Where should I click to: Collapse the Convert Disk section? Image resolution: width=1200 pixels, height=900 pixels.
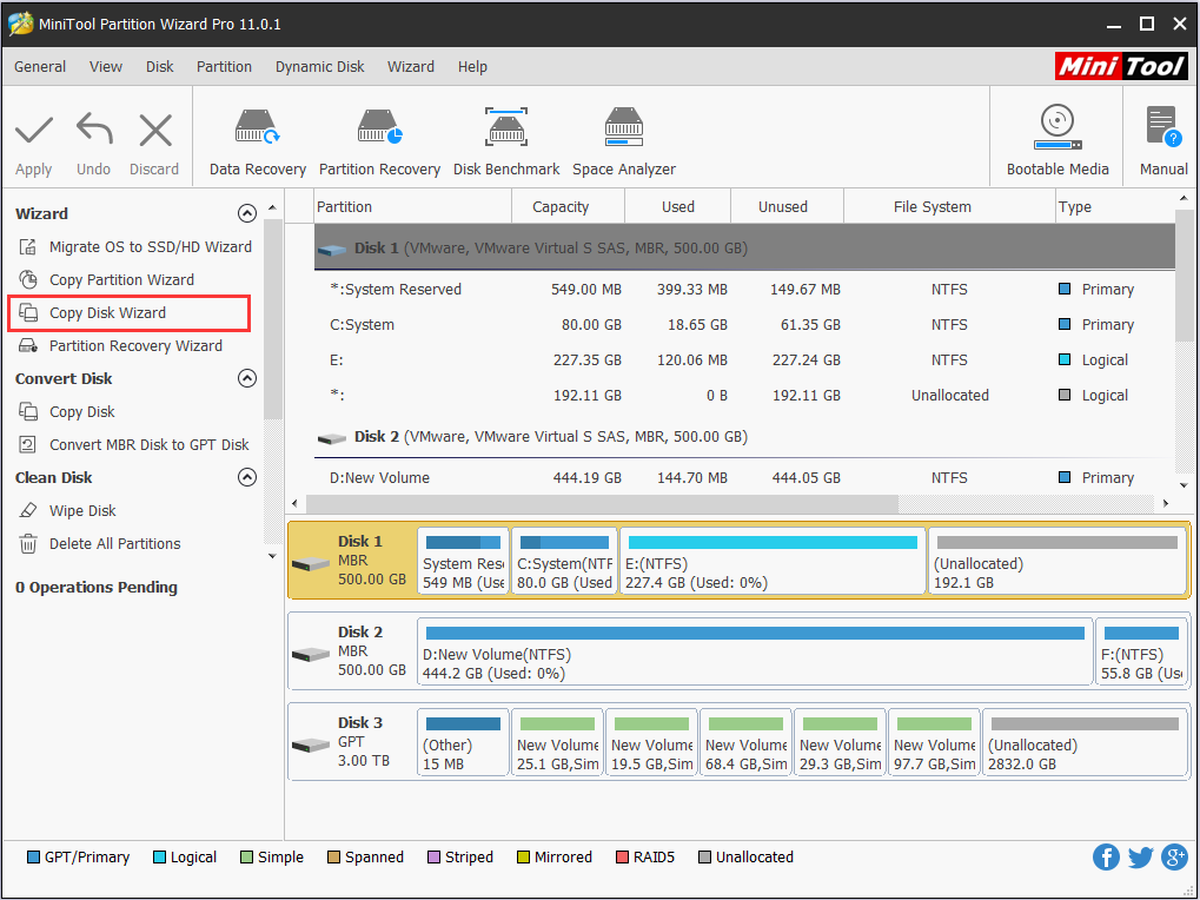(x=247, y=378)
